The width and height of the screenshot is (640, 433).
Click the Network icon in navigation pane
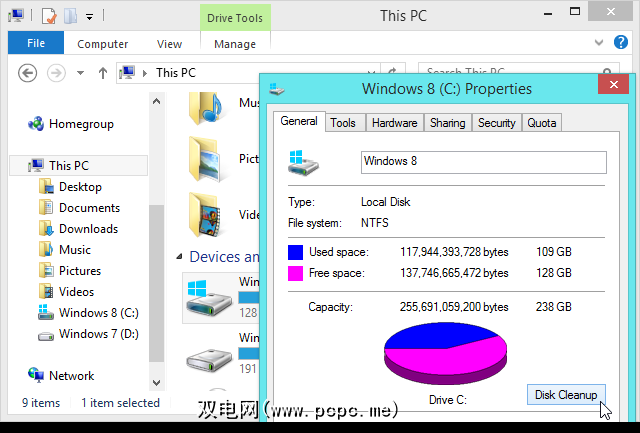coord(36,375)
